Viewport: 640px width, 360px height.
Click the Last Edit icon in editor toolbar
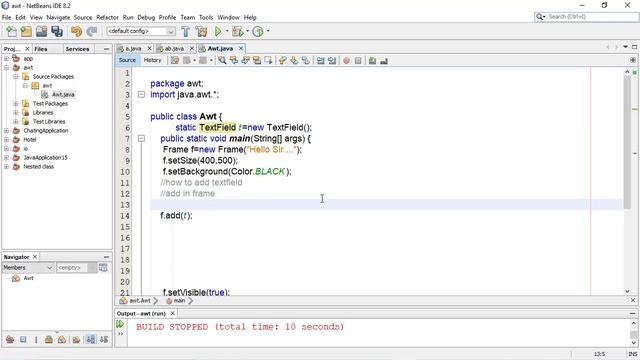pyautogui.click(x=175, y=61)
